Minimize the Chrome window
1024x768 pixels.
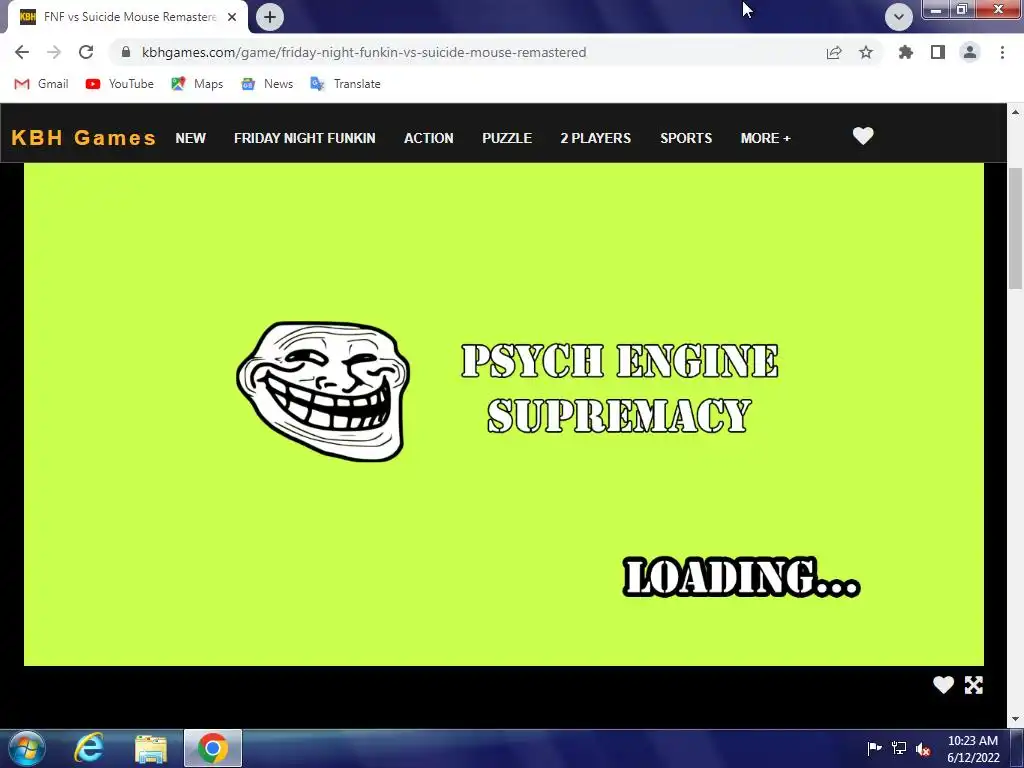coord(936,9)
